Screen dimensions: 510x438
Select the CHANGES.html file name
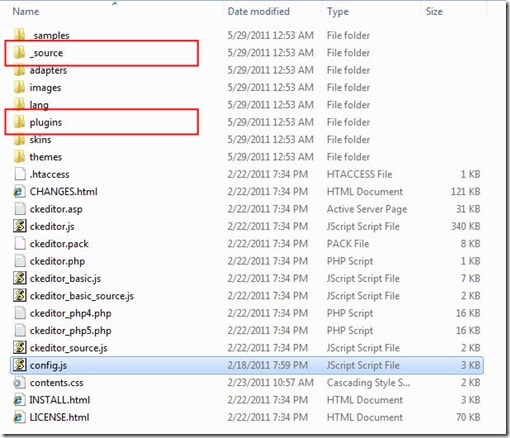tap(64, 191)
